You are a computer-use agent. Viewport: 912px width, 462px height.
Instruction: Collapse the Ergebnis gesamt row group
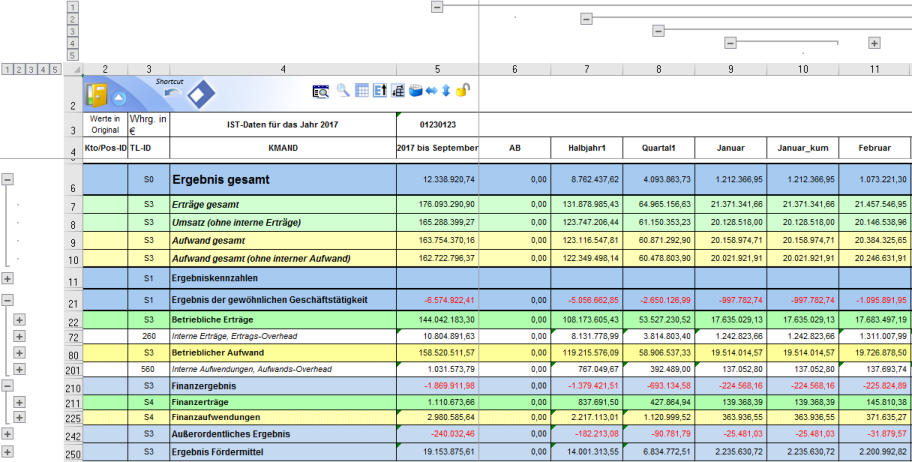coord(8,179)
